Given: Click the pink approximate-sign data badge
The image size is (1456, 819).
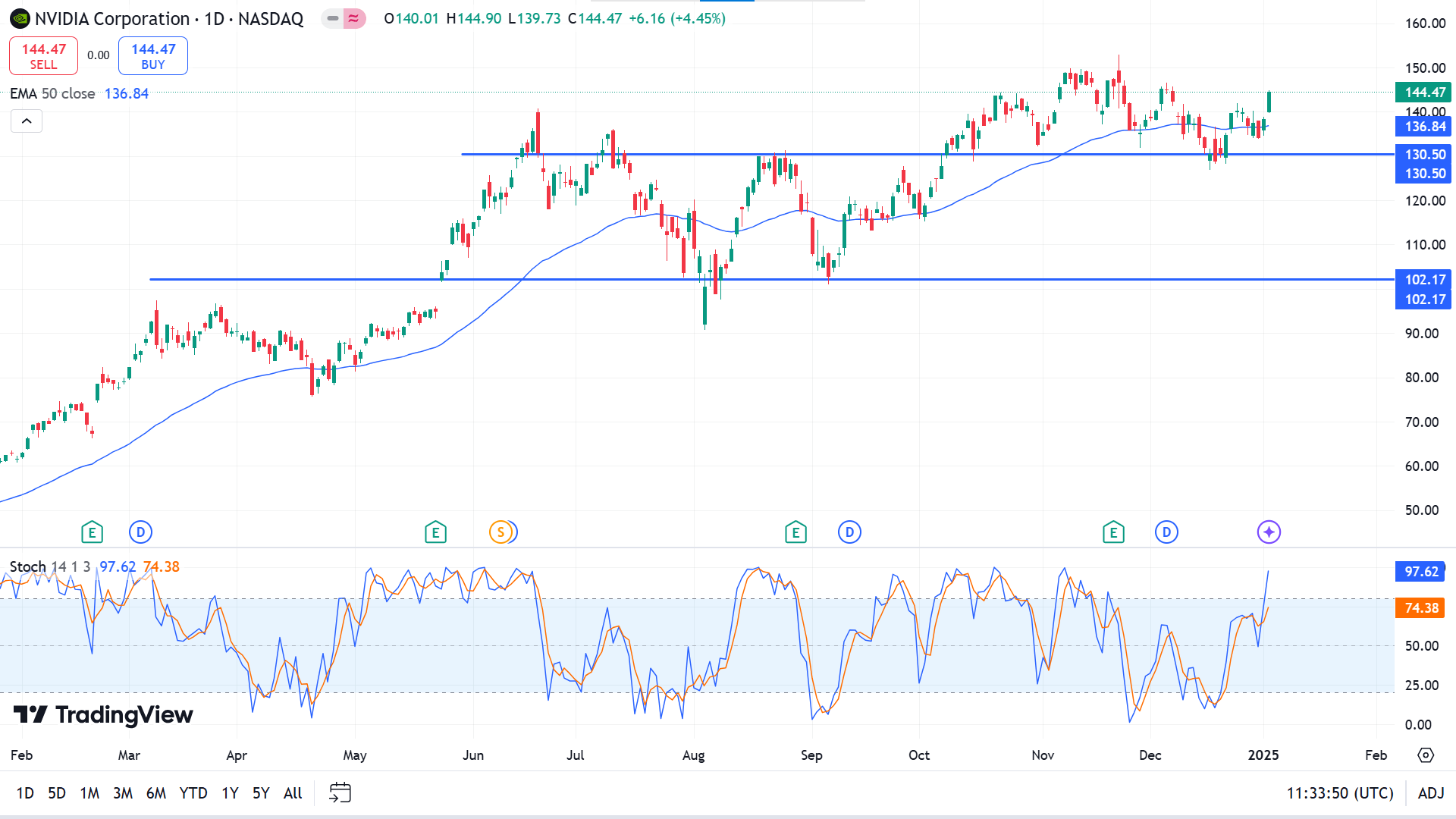Looking at the screenshot, I should (354, 18).
